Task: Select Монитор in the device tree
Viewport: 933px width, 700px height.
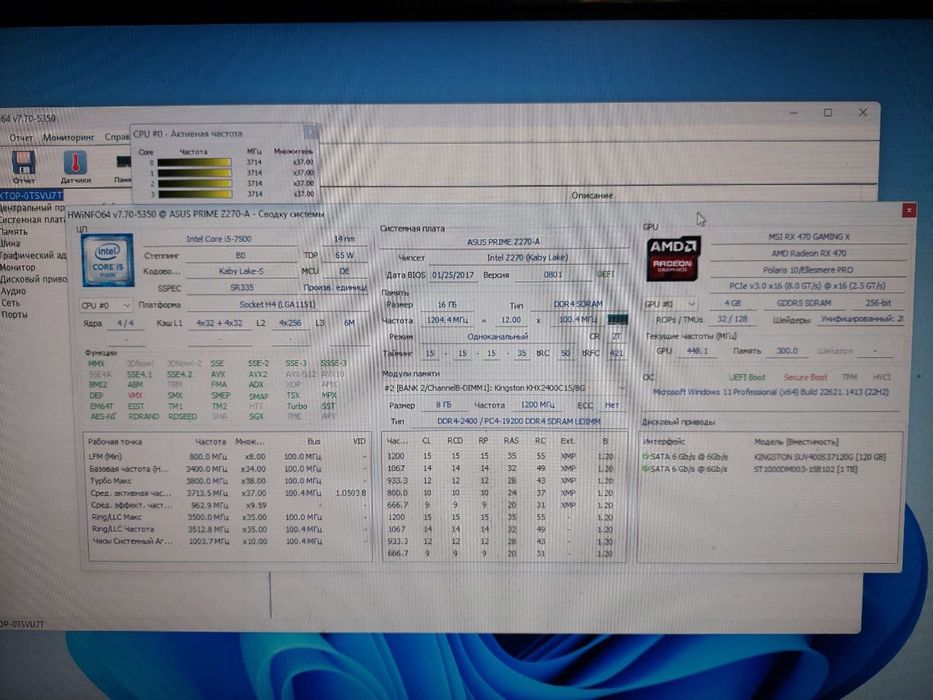Action: tap(18, 267)
